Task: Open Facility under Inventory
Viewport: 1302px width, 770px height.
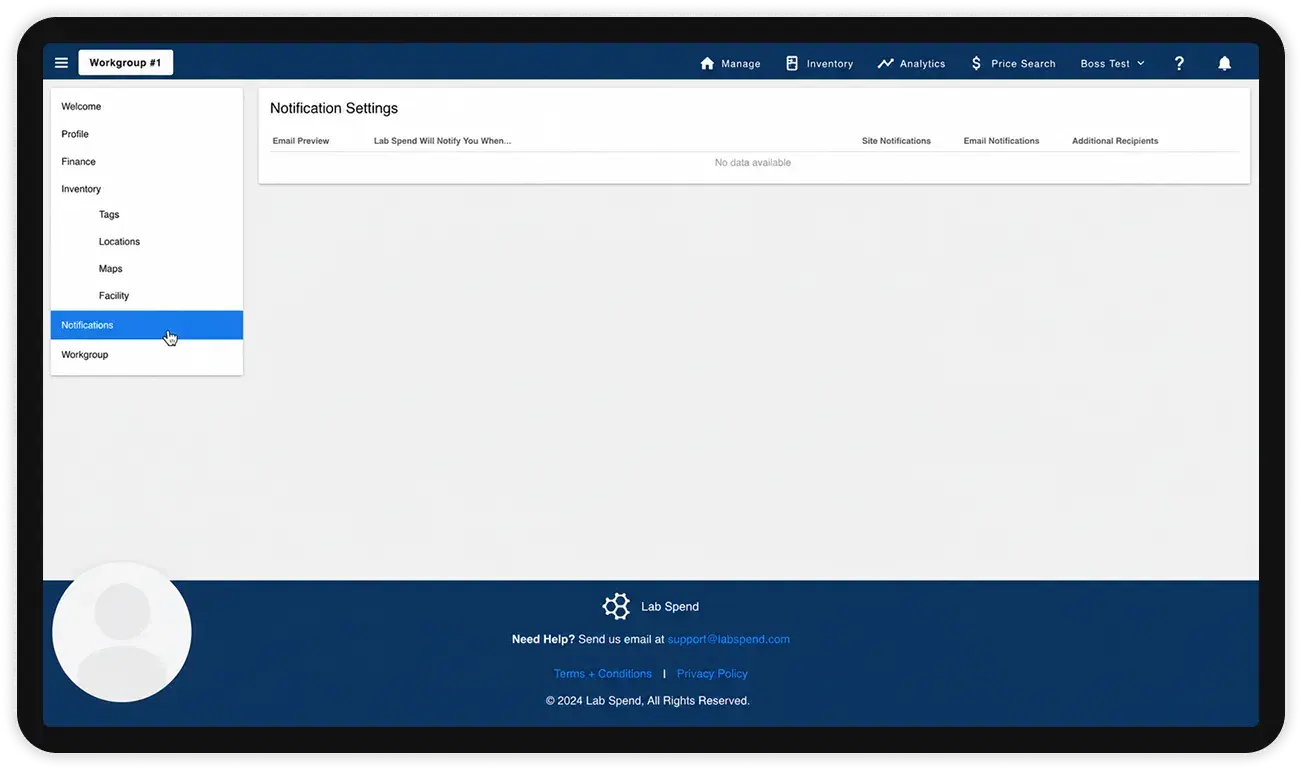Action: [114, 295]
